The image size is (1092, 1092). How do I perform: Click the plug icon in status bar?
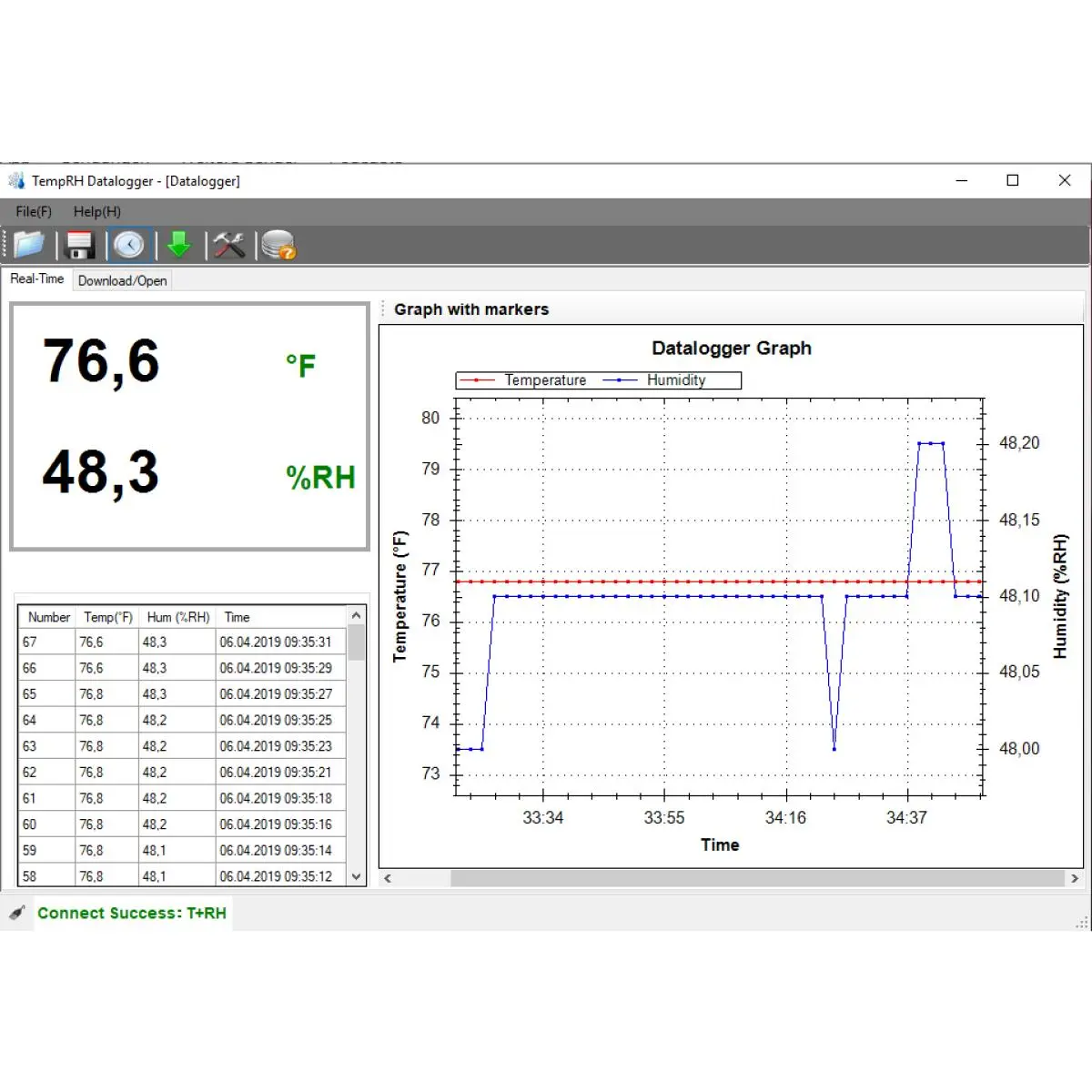[17, 913]
